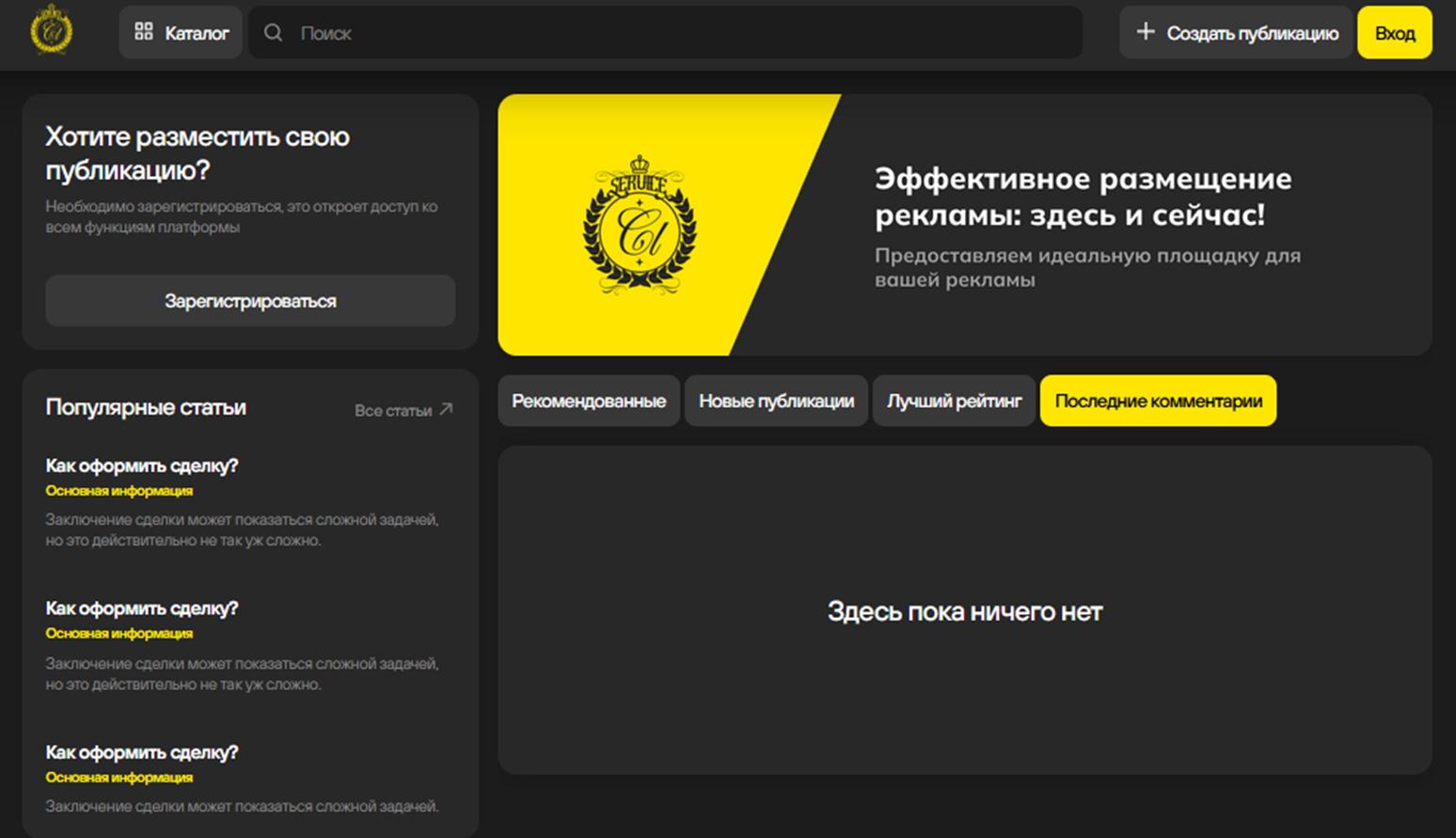Viewport: 1456px width, 838px height.
Task: Click the crest logo in the top-left header
Action: click(x=51, y=31)
